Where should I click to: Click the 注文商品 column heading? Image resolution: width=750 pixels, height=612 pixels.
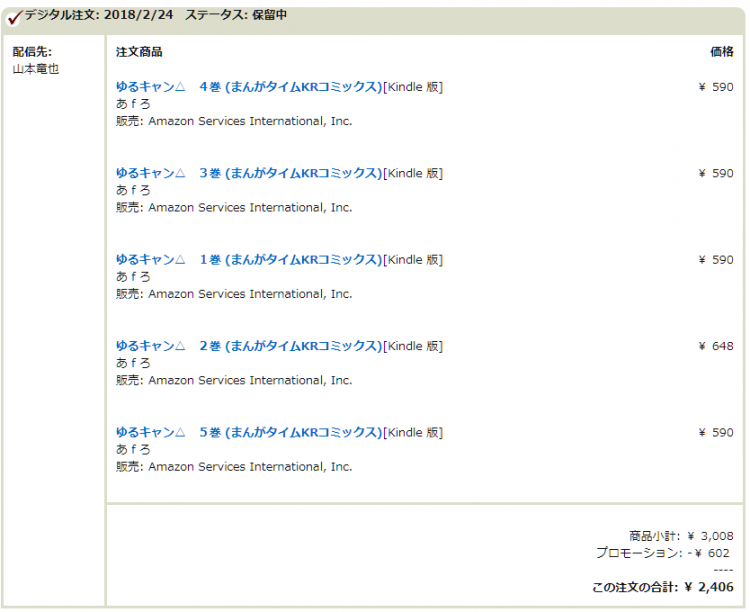tap(139, 52)
